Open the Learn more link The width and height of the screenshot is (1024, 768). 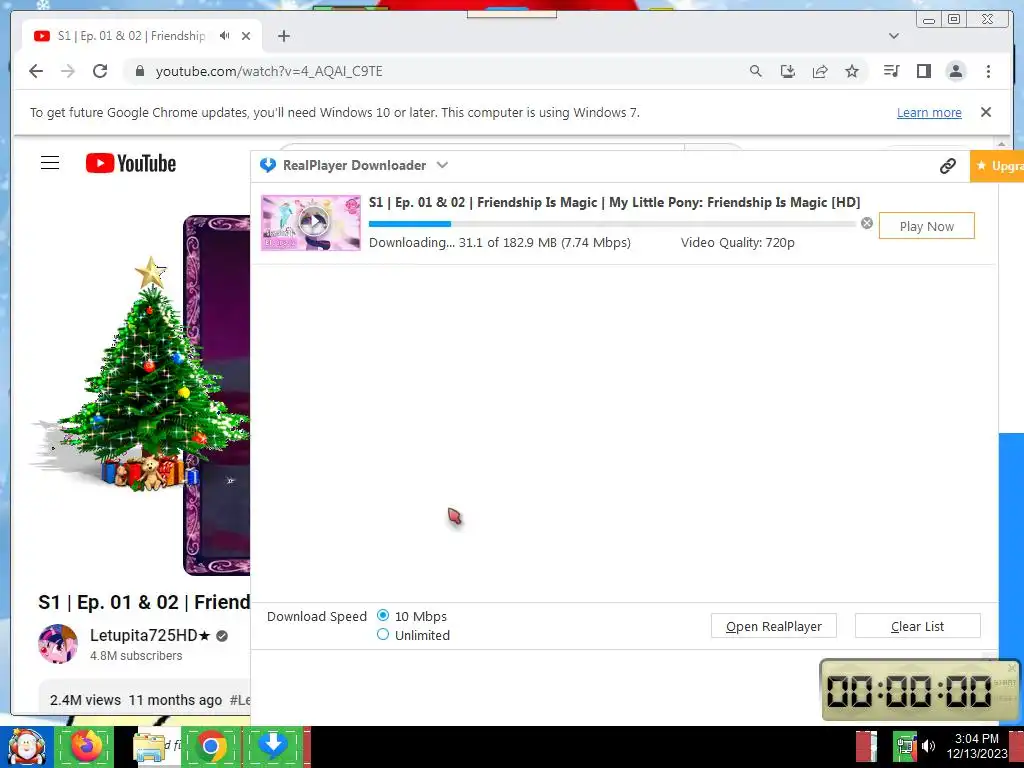(929, 112)
